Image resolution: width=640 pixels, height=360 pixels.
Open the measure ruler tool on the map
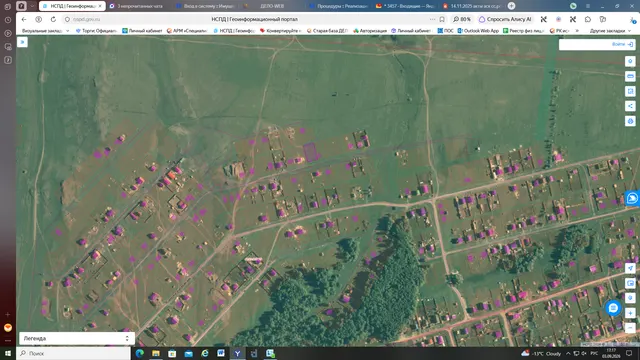630,76
